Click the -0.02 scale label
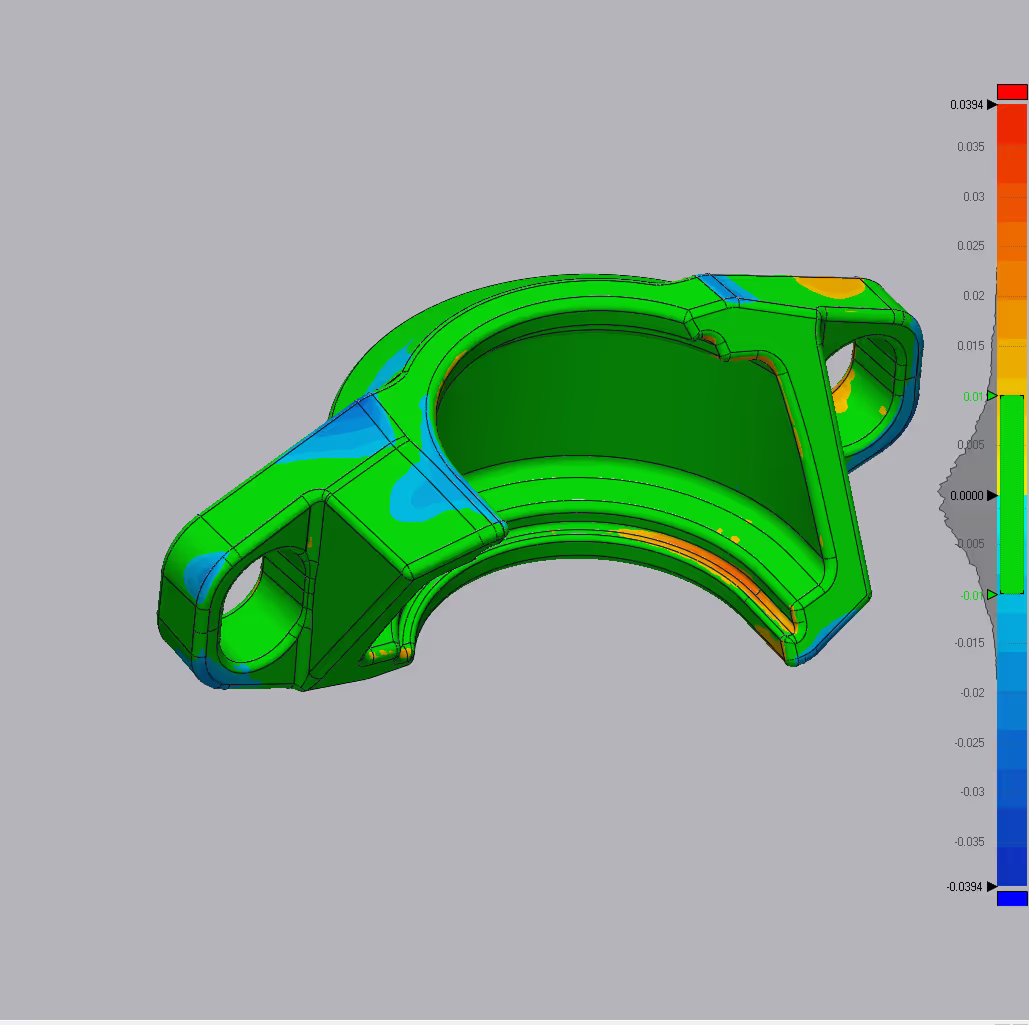 tap(972, 692)
